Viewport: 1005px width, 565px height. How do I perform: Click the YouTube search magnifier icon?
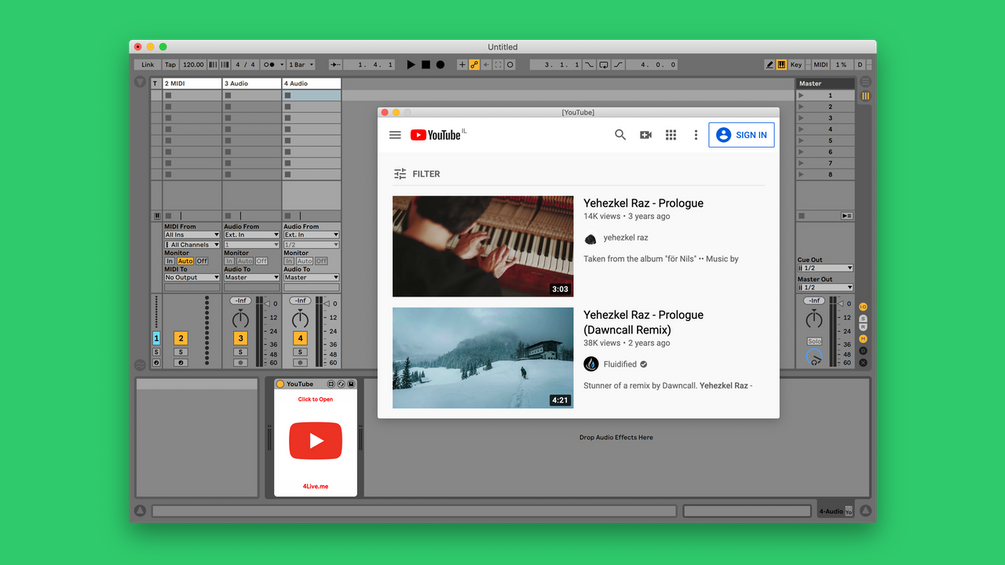620,135
